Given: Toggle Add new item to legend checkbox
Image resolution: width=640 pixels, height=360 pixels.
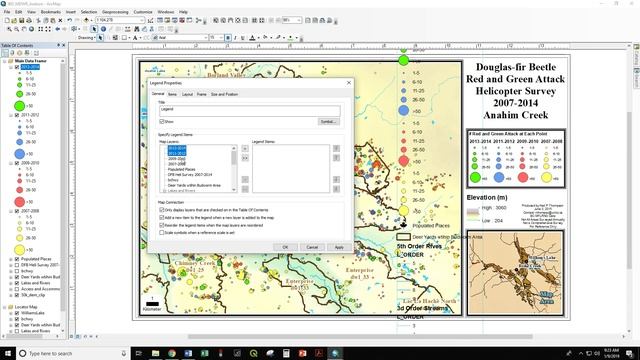Looking at the screenshot, I should click(162, 218).
